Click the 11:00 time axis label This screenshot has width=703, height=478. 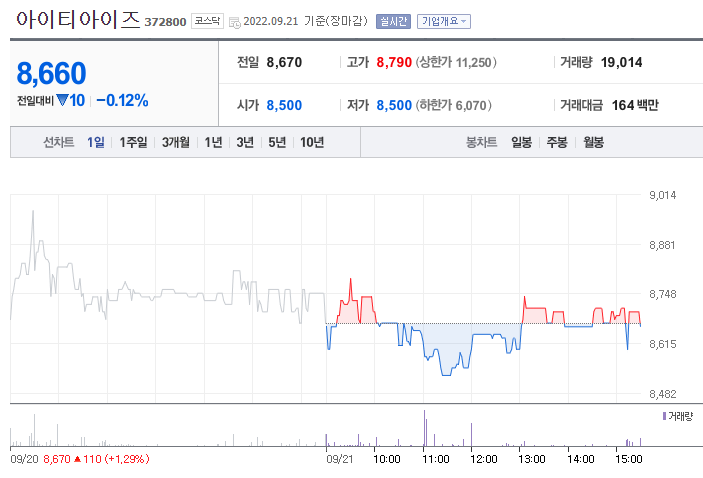(436, 459)
